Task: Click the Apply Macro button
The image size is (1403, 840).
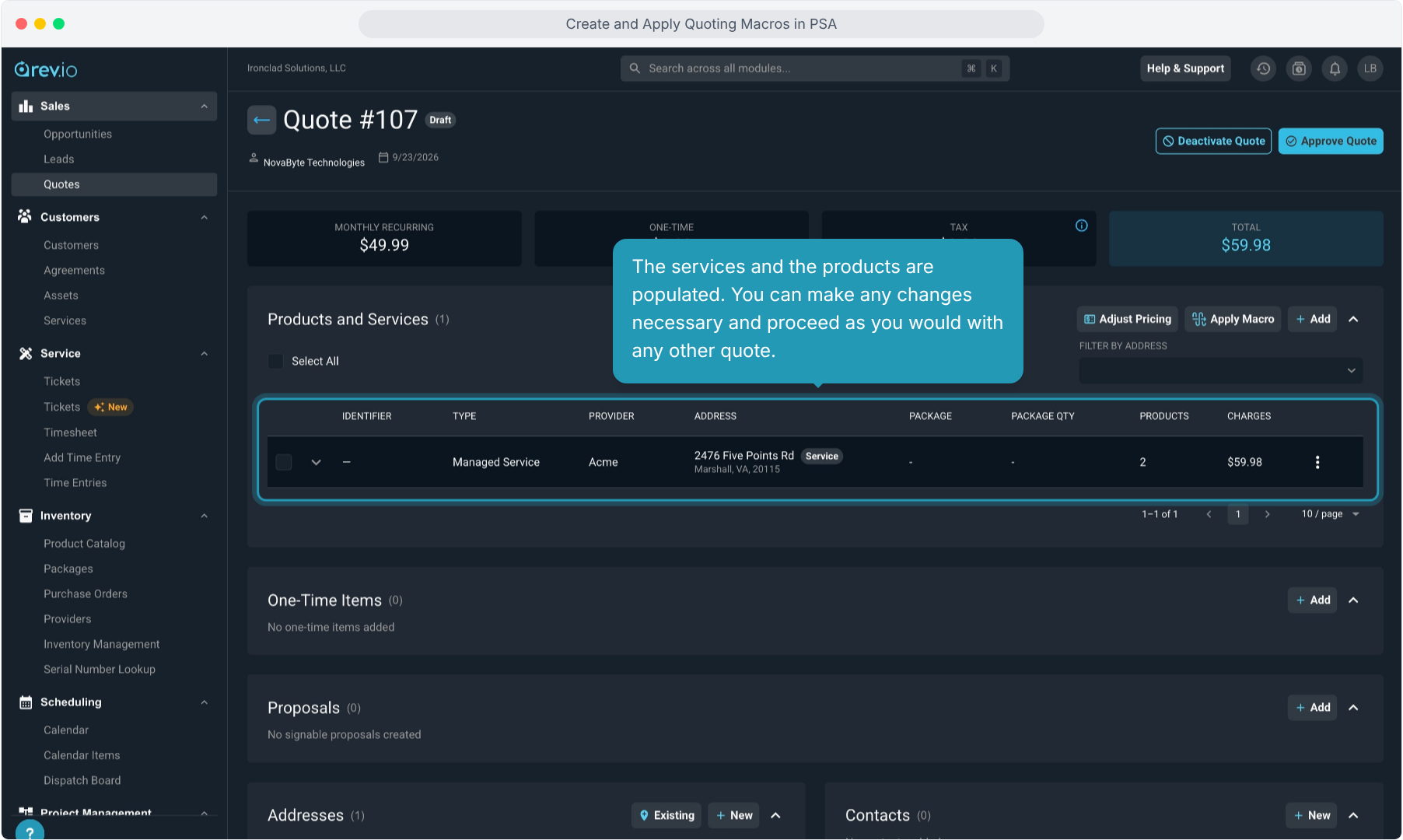Action: [1233, 319]
